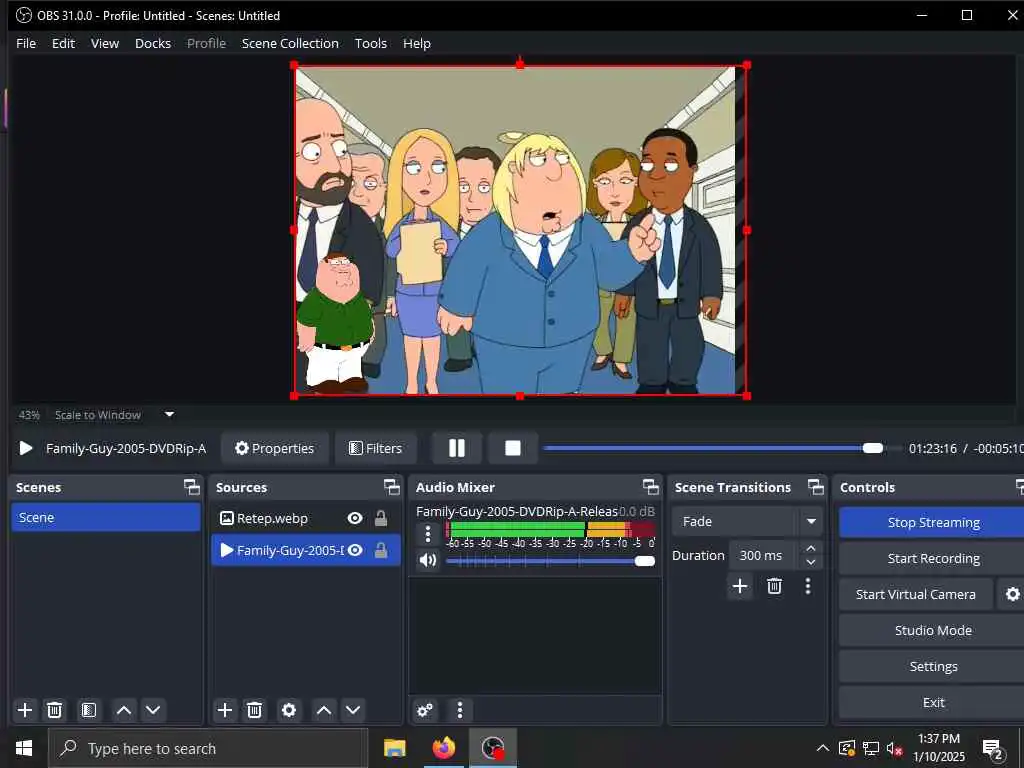Select the Scene entry in Scenes list
This screenshot has width=1024, height=768.
point(106,517)
